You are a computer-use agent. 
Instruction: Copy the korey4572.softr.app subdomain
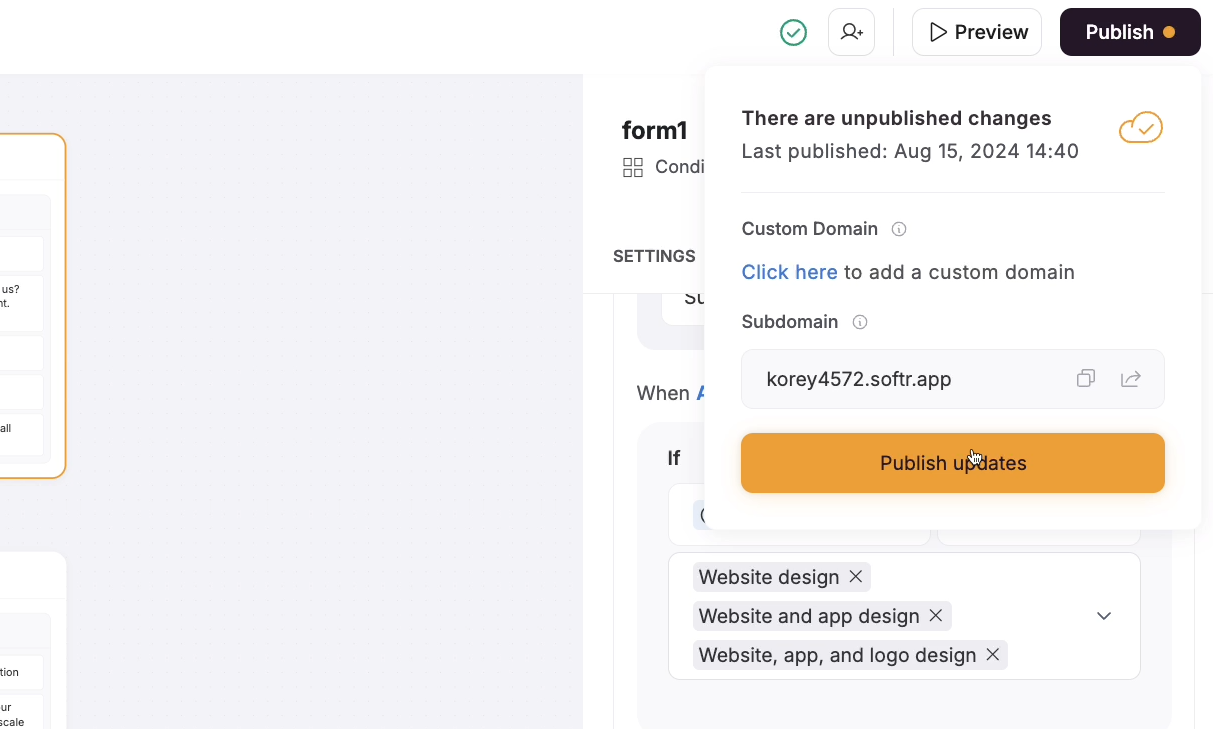[1086, 378]
